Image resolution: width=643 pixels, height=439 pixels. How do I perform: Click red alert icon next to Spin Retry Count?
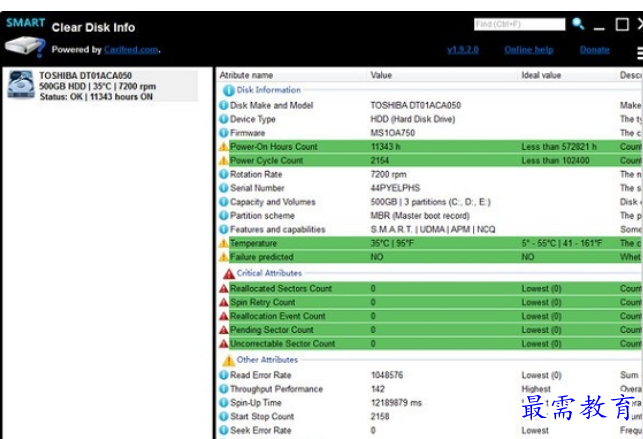coord(223,303)
